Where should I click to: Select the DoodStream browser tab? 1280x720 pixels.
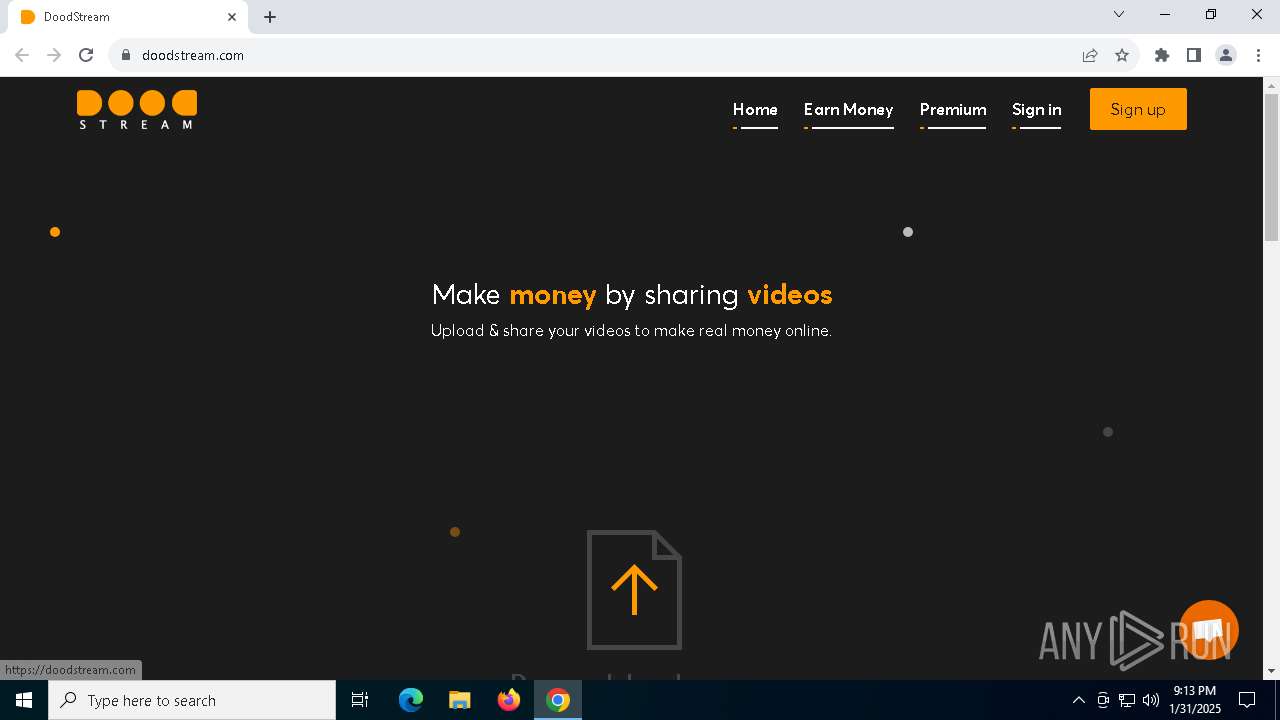[x=127, y=17]
